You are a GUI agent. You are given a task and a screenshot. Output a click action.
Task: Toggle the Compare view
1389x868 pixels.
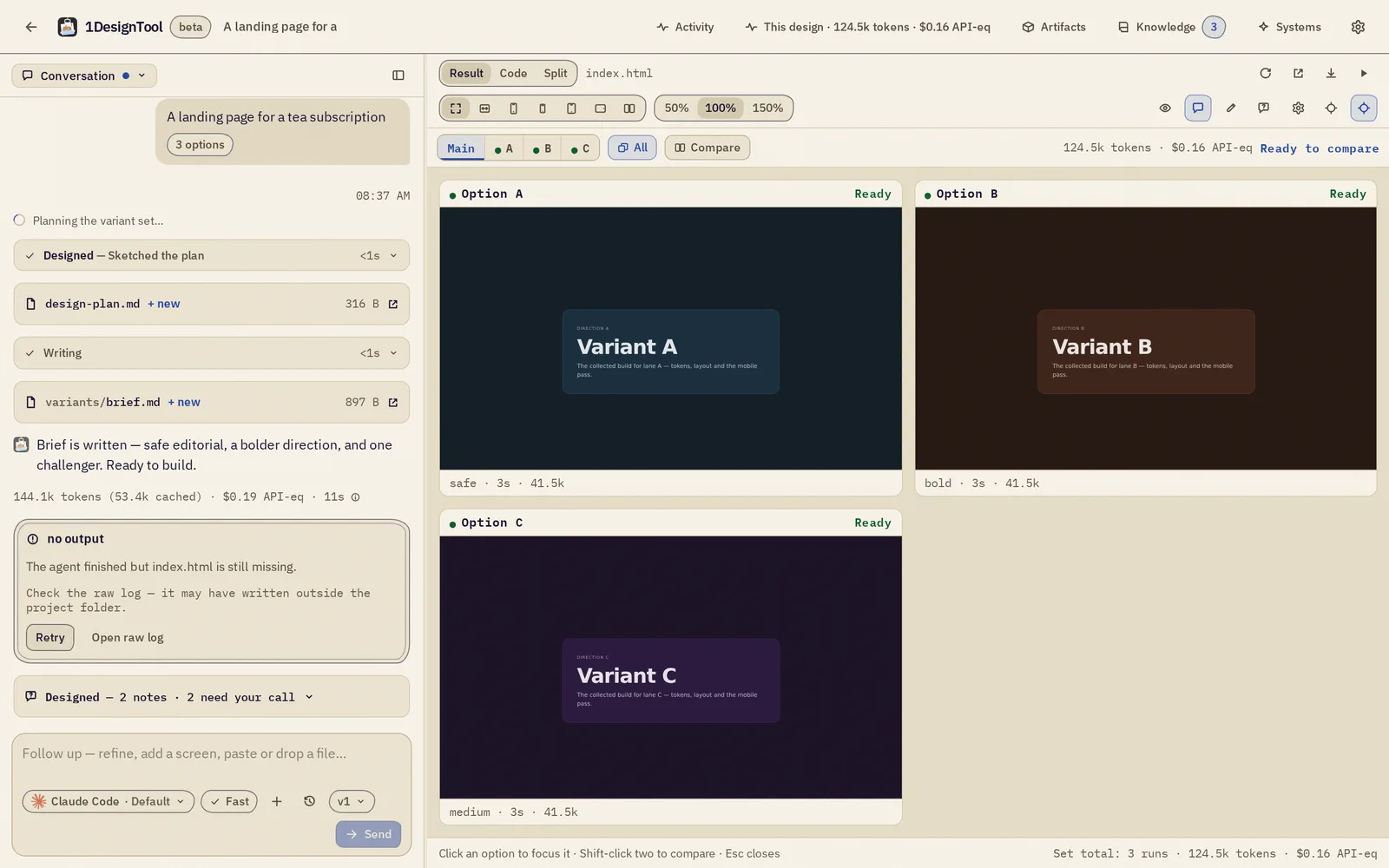(x=708, y=148)
